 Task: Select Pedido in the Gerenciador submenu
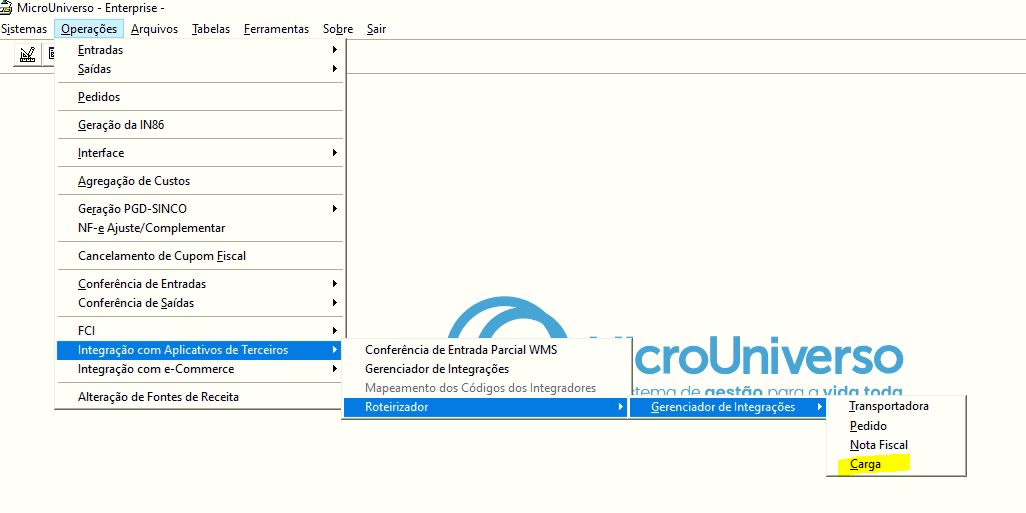click(x=896, y=426)
